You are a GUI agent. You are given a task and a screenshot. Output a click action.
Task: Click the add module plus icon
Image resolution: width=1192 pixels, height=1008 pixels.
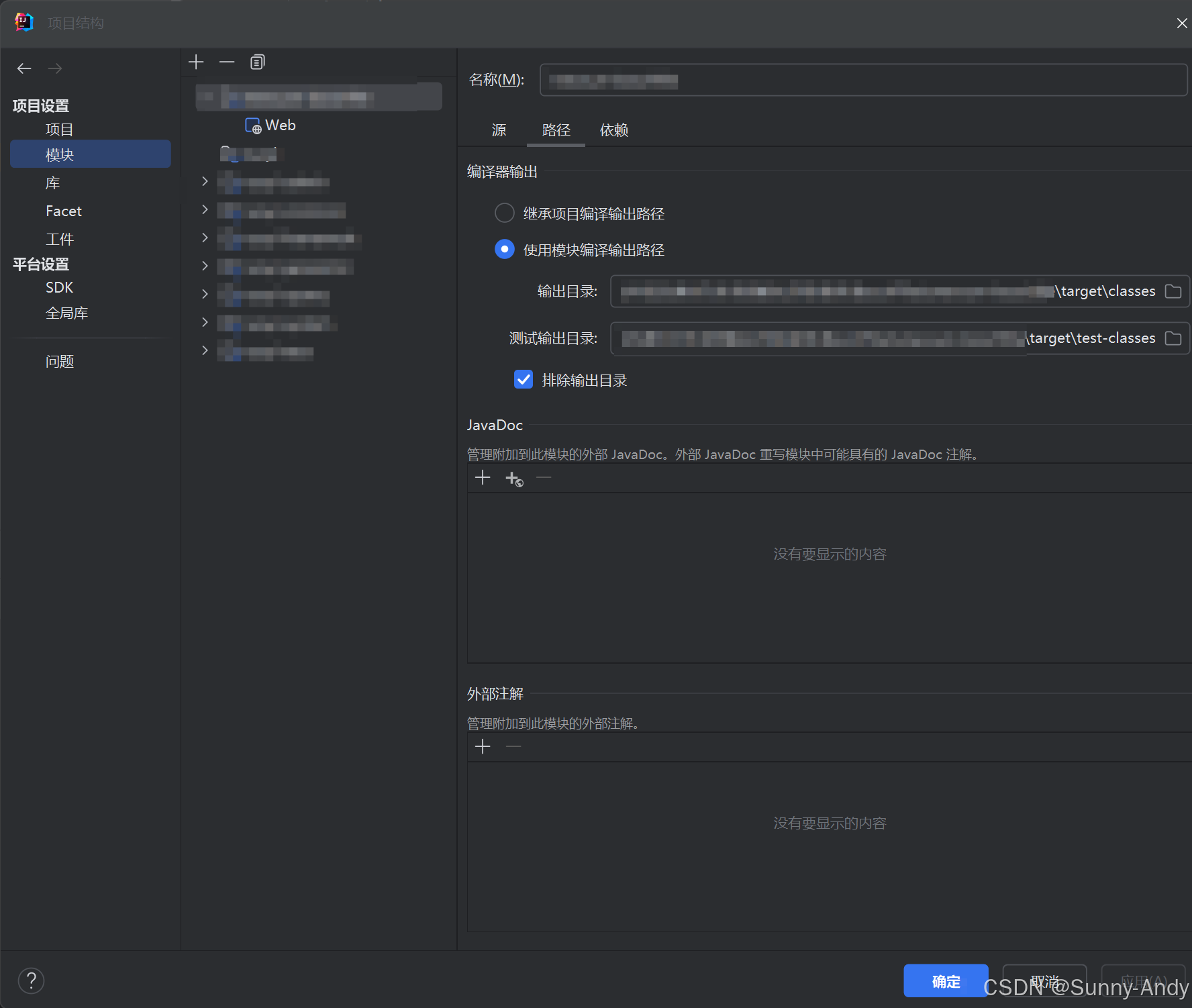[196, 62]
